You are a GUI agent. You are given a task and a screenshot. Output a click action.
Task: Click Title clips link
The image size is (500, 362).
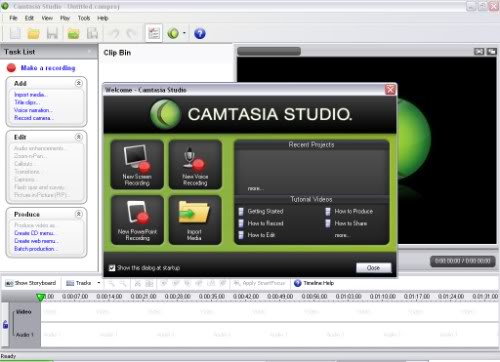point(27,102)
